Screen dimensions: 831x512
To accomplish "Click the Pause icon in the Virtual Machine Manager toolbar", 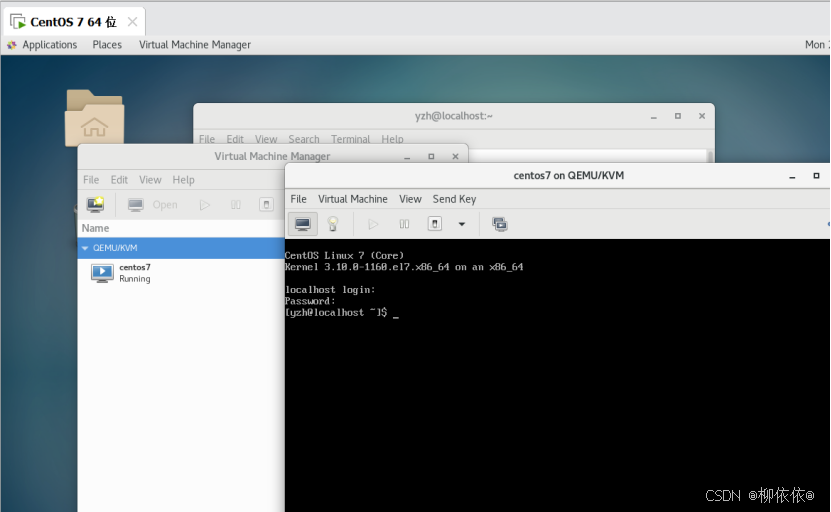I will pyautogui.click(x=236, y=205).
